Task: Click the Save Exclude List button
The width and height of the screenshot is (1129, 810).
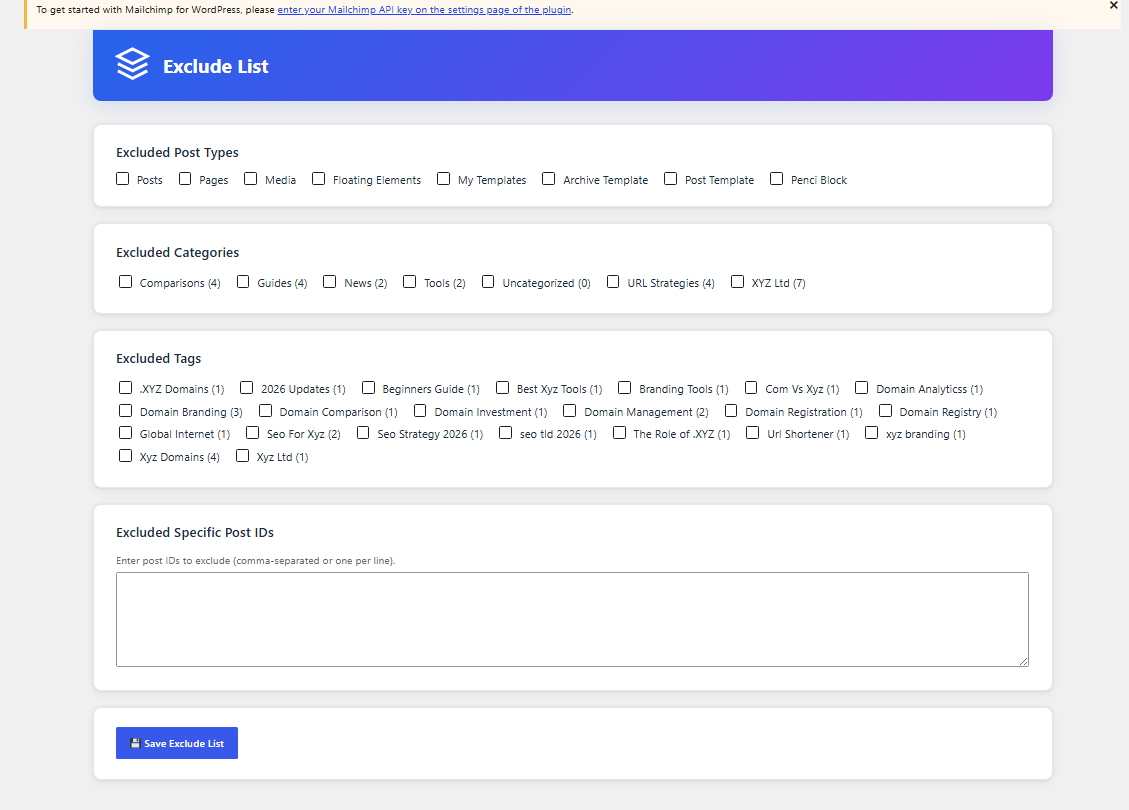Action: click(x=176, y=743)
